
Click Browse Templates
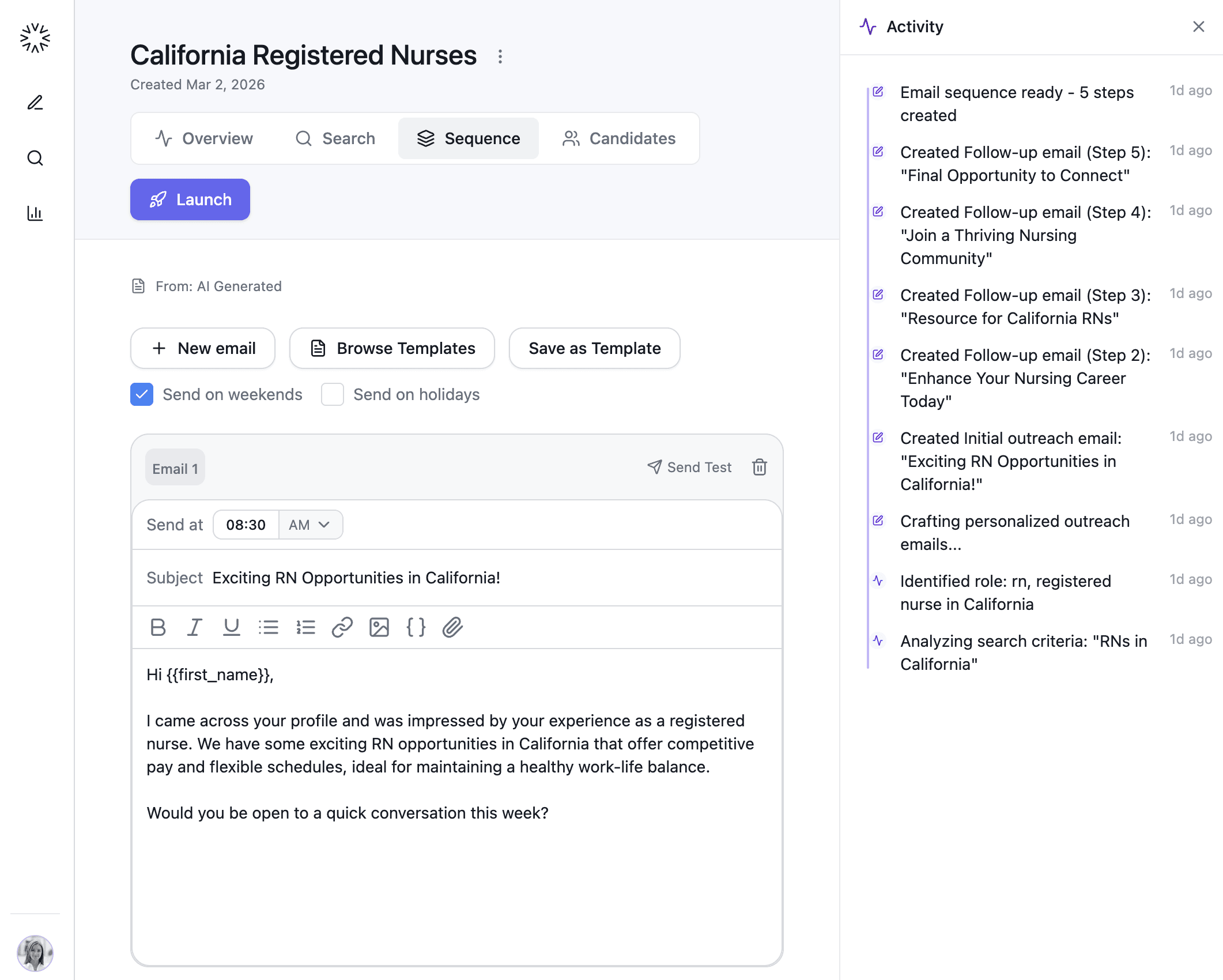(392, 348)
